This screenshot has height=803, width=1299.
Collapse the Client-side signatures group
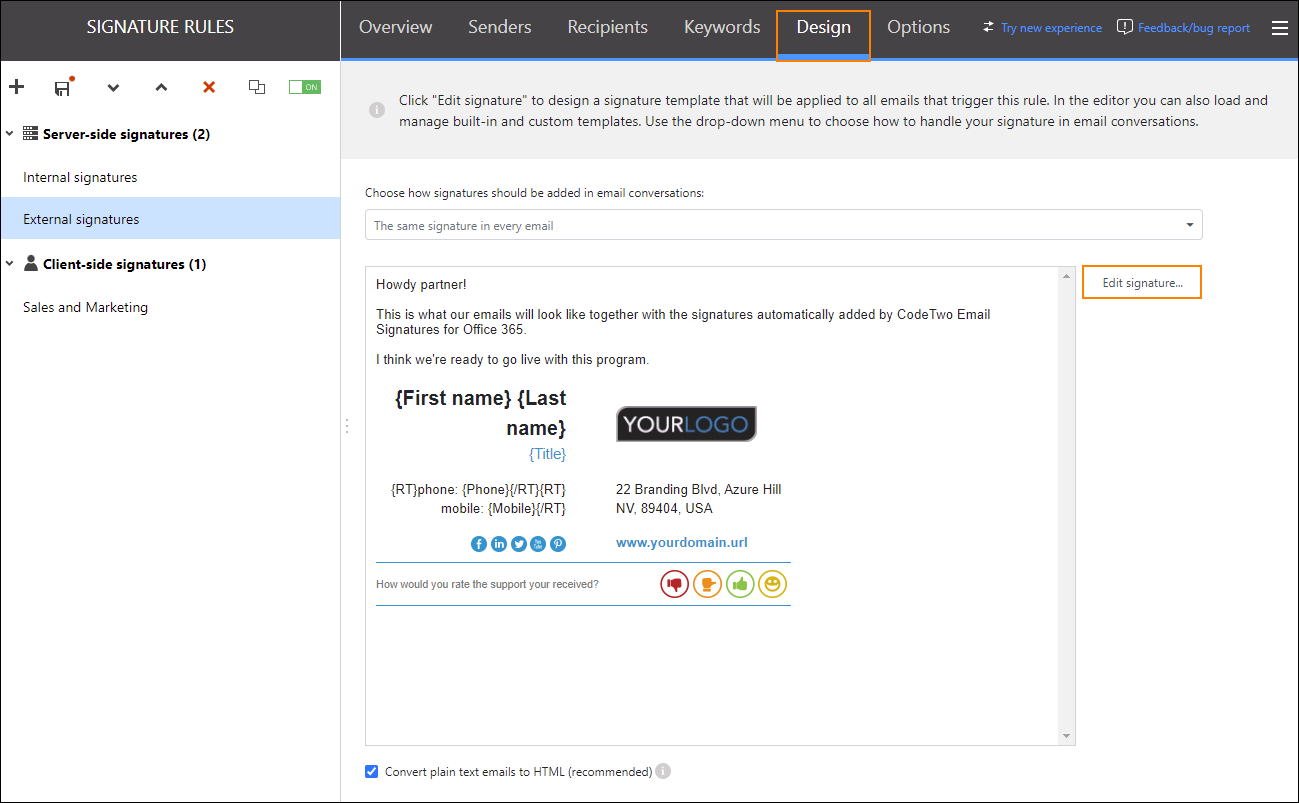click(9, 263)
